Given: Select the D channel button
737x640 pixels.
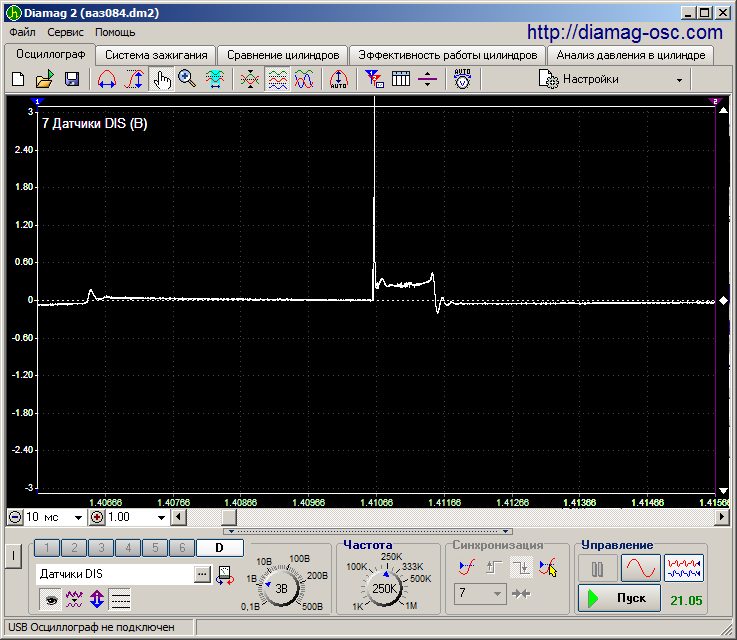Looking at the screenshot, I should (220, 548).
